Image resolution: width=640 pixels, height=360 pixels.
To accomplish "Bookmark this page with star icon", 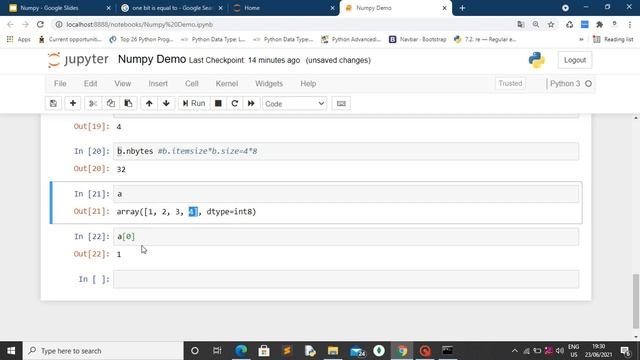I will pos(551,24).
